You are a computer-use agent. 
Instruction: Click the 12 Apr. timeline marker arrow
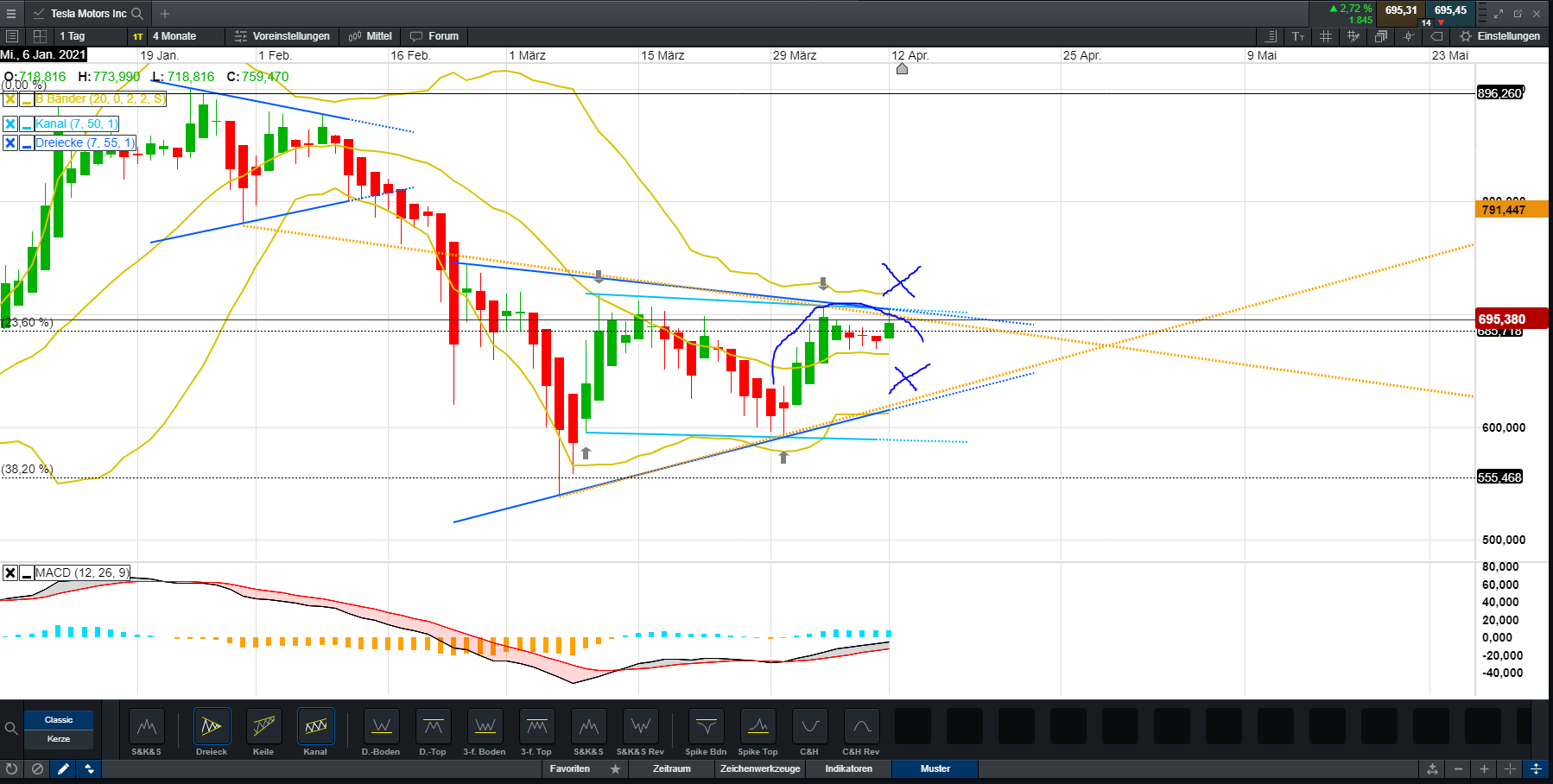[902, 68]
